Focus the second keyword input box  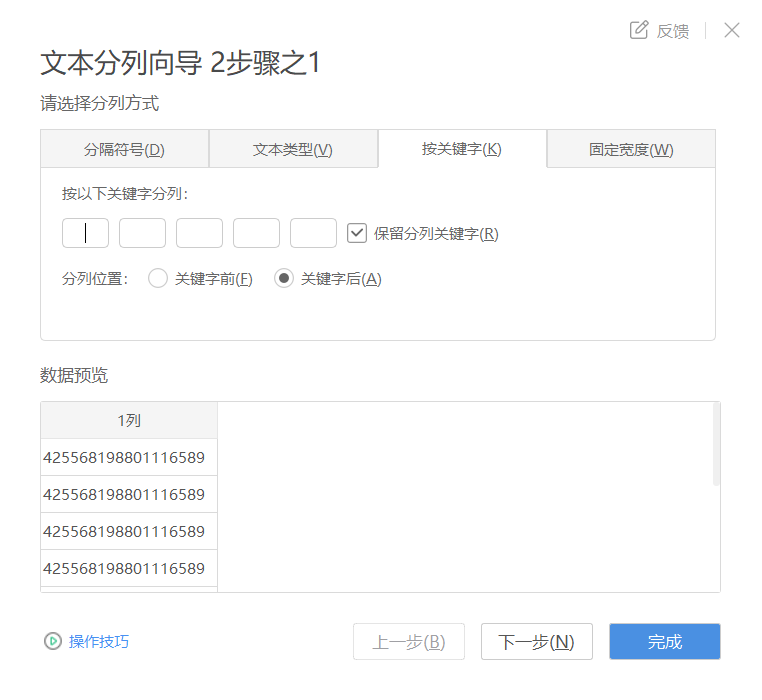(x=142, y=233)
